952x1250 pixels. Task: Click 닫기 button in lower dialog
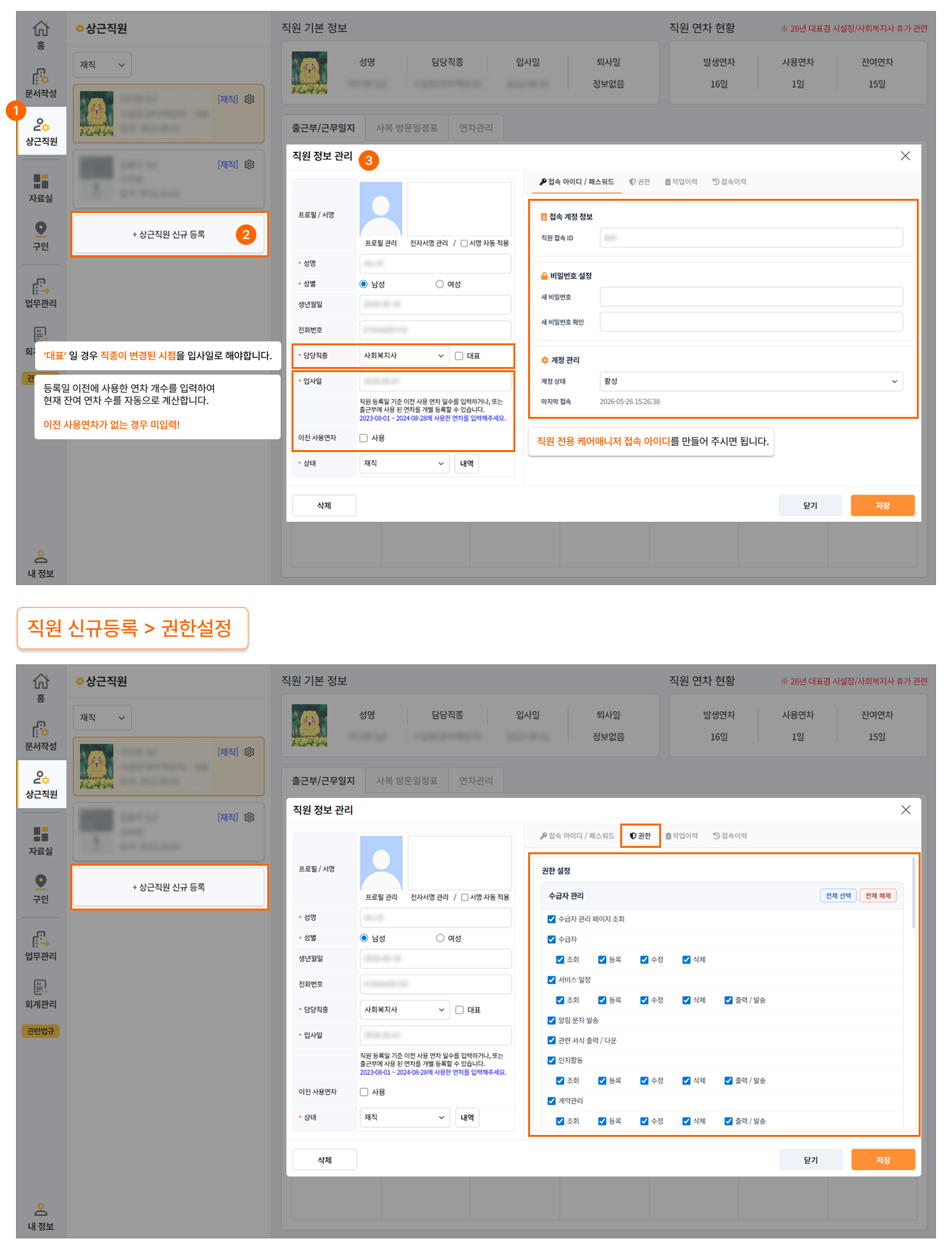point(811,1160)
